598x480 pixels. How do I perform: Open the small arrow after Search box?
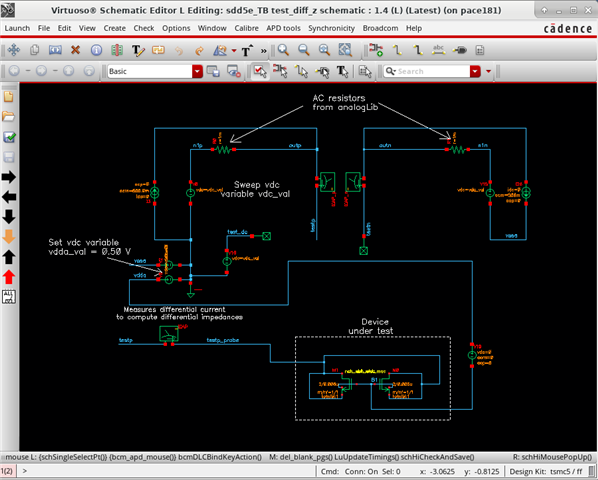[488, 71]
